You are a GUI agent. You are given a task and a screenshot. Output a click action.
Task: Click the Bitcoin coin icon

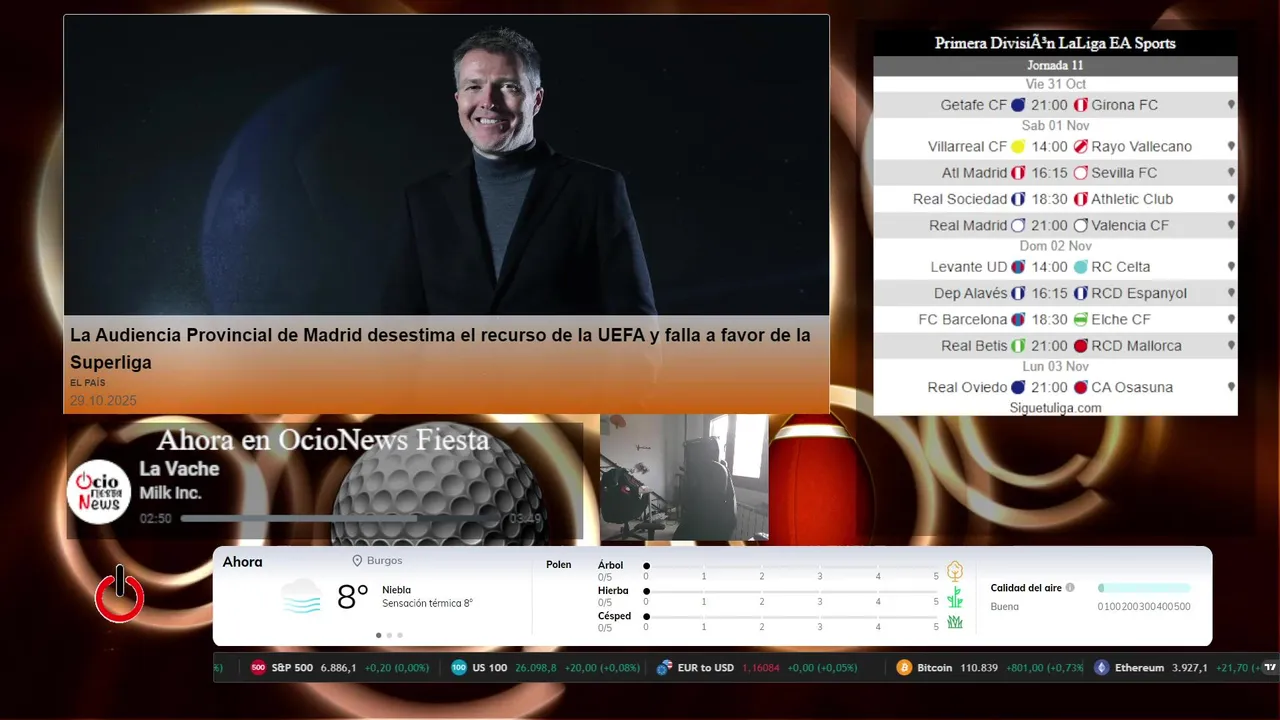point(904,668)
